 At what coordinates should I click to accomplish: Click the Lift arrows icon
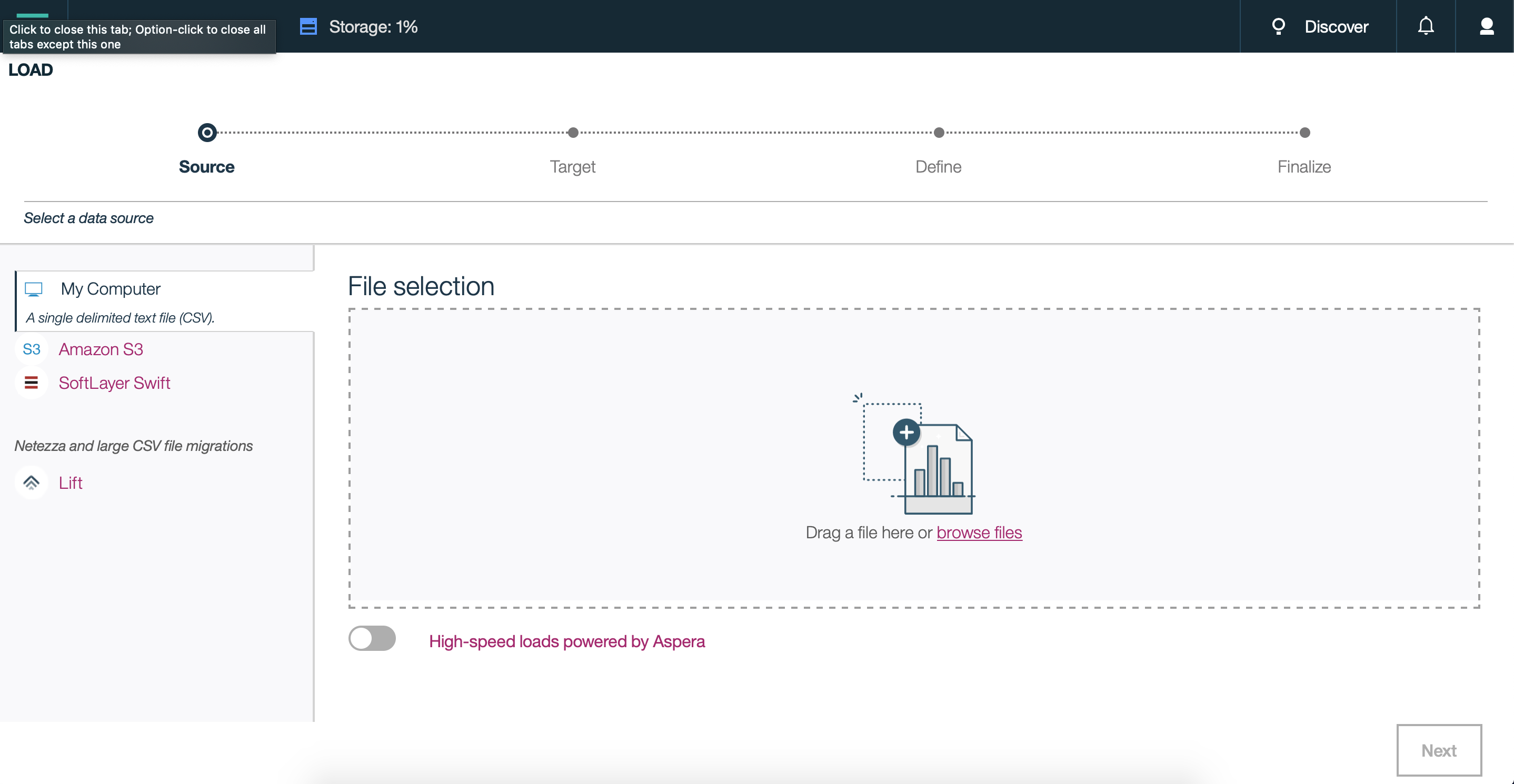click(31, 483)
